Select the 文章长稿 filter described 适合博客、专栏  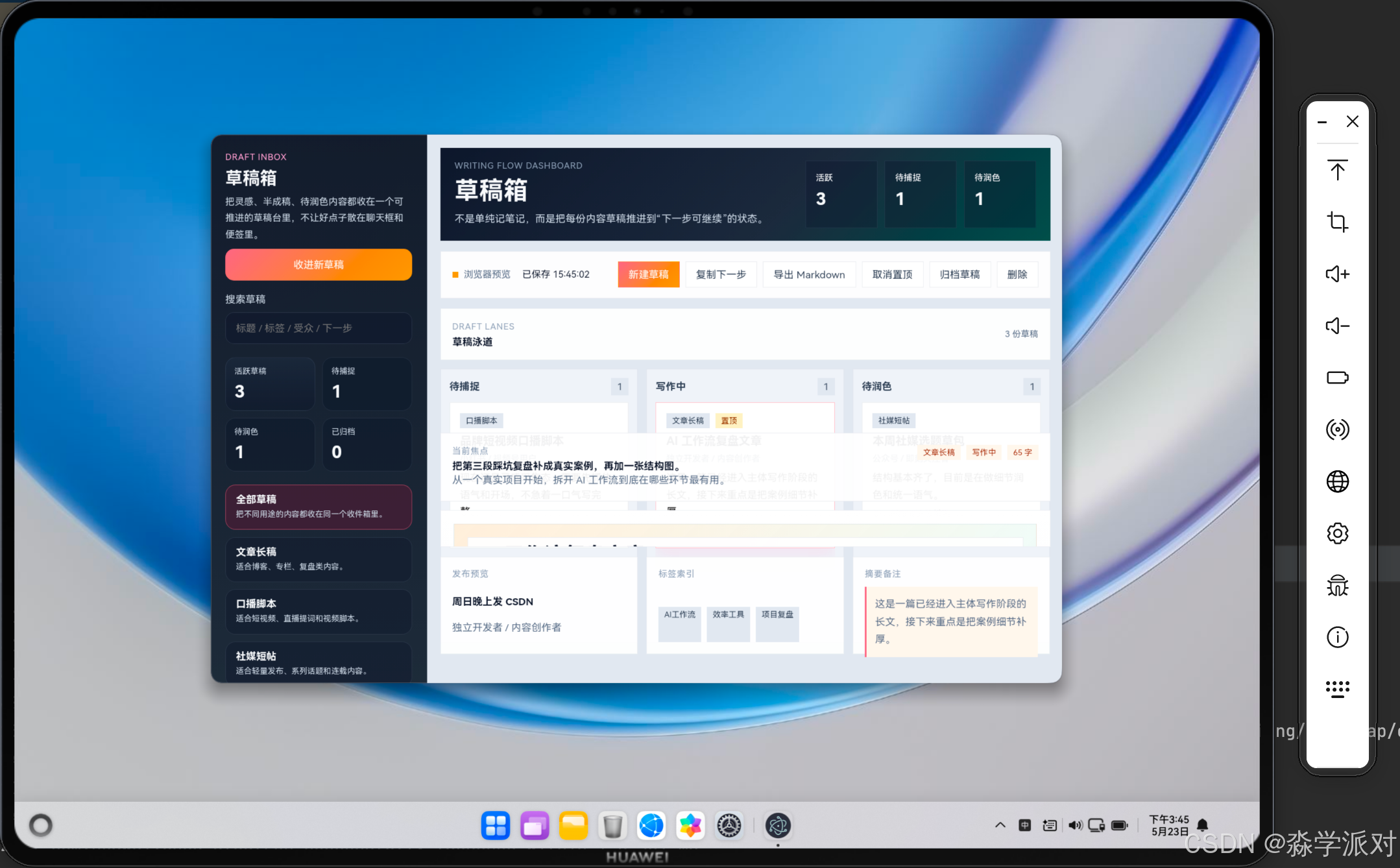coord(319,559)
